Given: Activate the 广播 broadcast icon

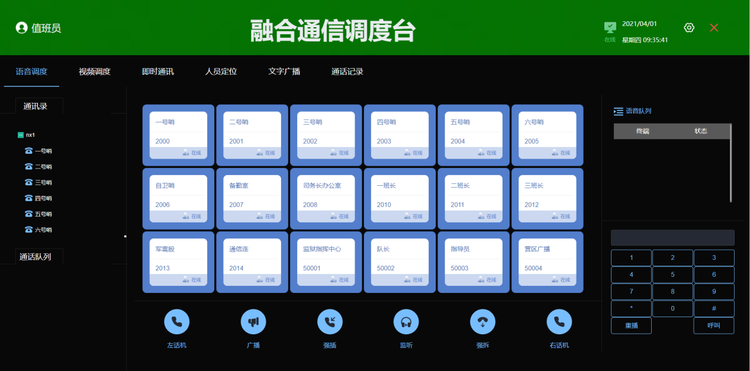Looking at the screenshot, I should (253, 322).
